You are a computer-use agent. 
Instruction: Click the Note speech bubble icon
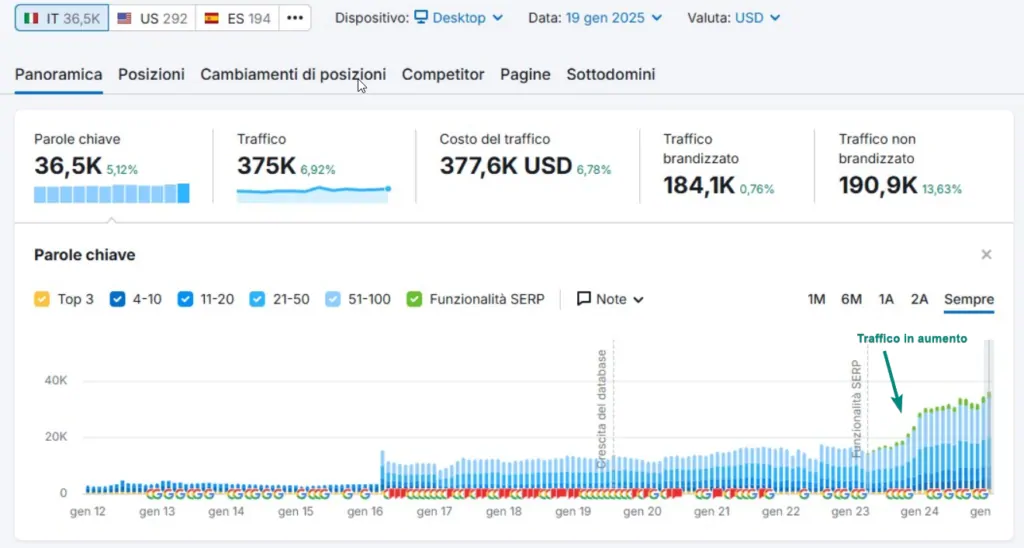click(584, 298)
